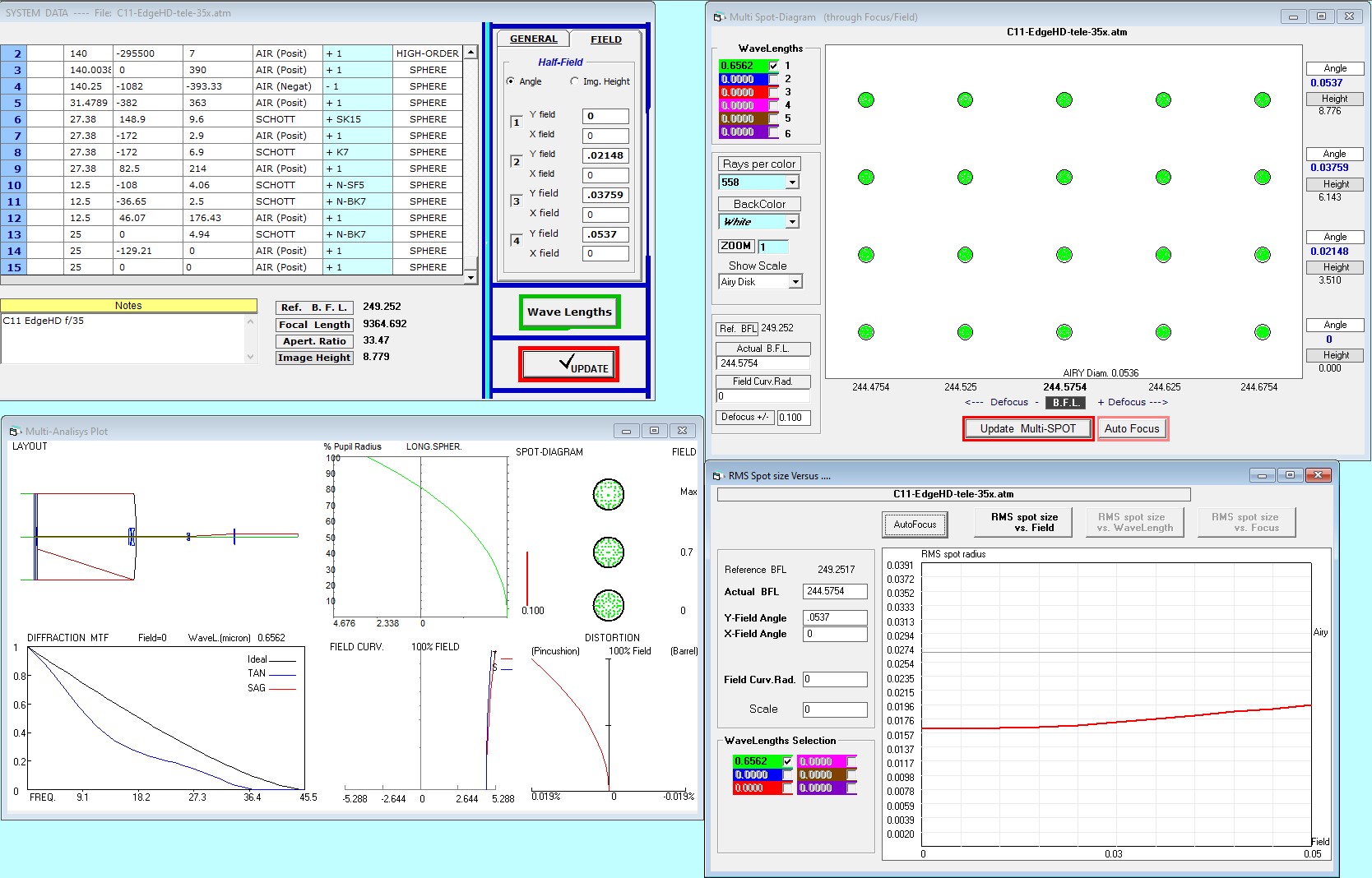
Task: Click the Defocus +/- input field
Action: [x=793, y=418]
